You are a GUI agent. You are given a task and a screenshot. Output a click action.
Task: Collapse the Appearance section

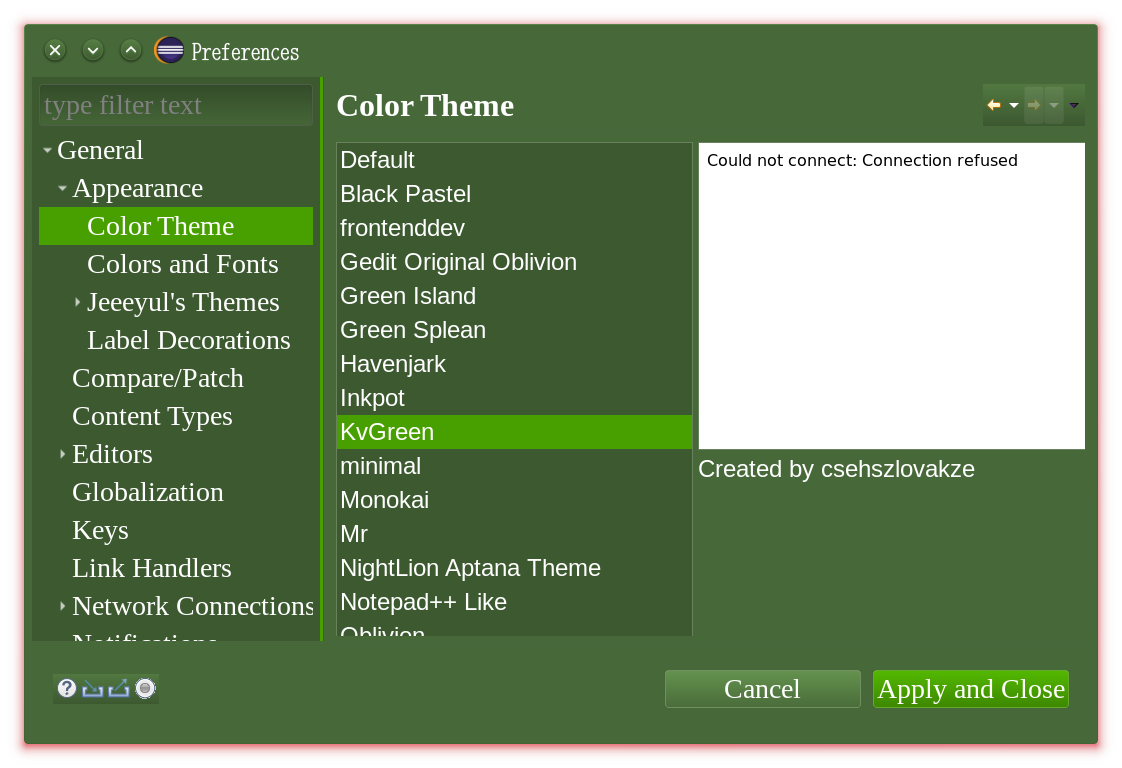coord(61,188)
